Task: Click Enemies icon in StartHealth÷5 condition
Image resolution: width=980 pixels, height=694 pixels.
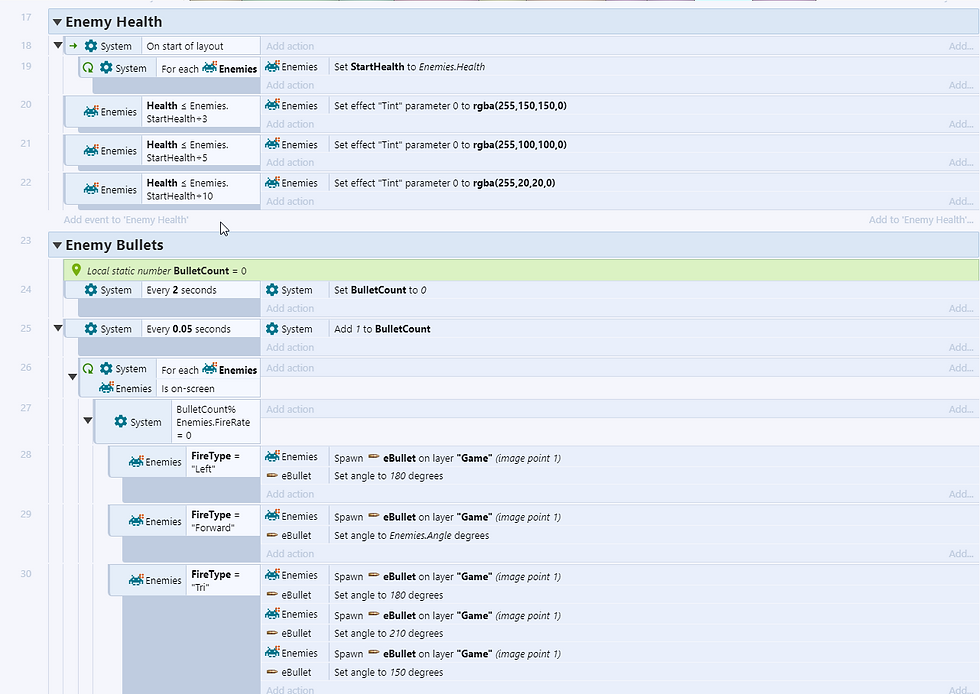Action: (91, 150)
